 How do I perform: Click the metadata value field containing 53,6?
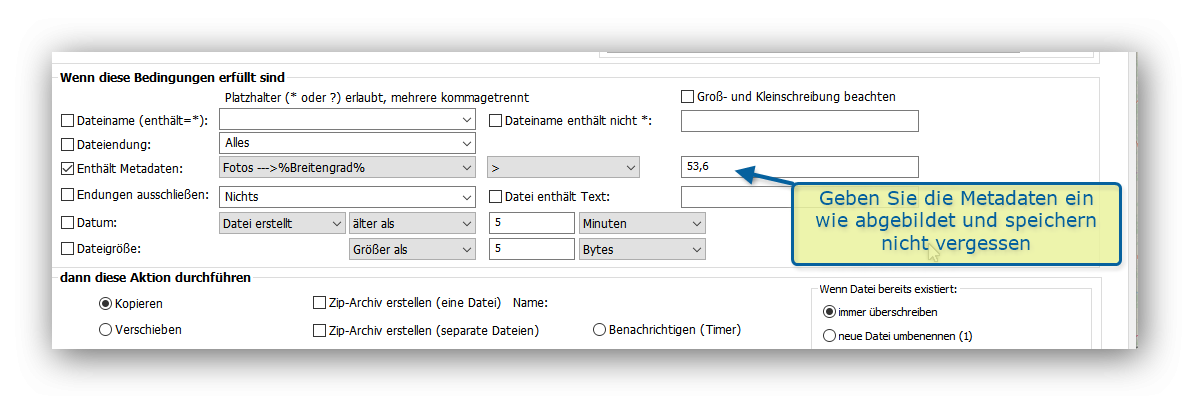click(798, 167)
